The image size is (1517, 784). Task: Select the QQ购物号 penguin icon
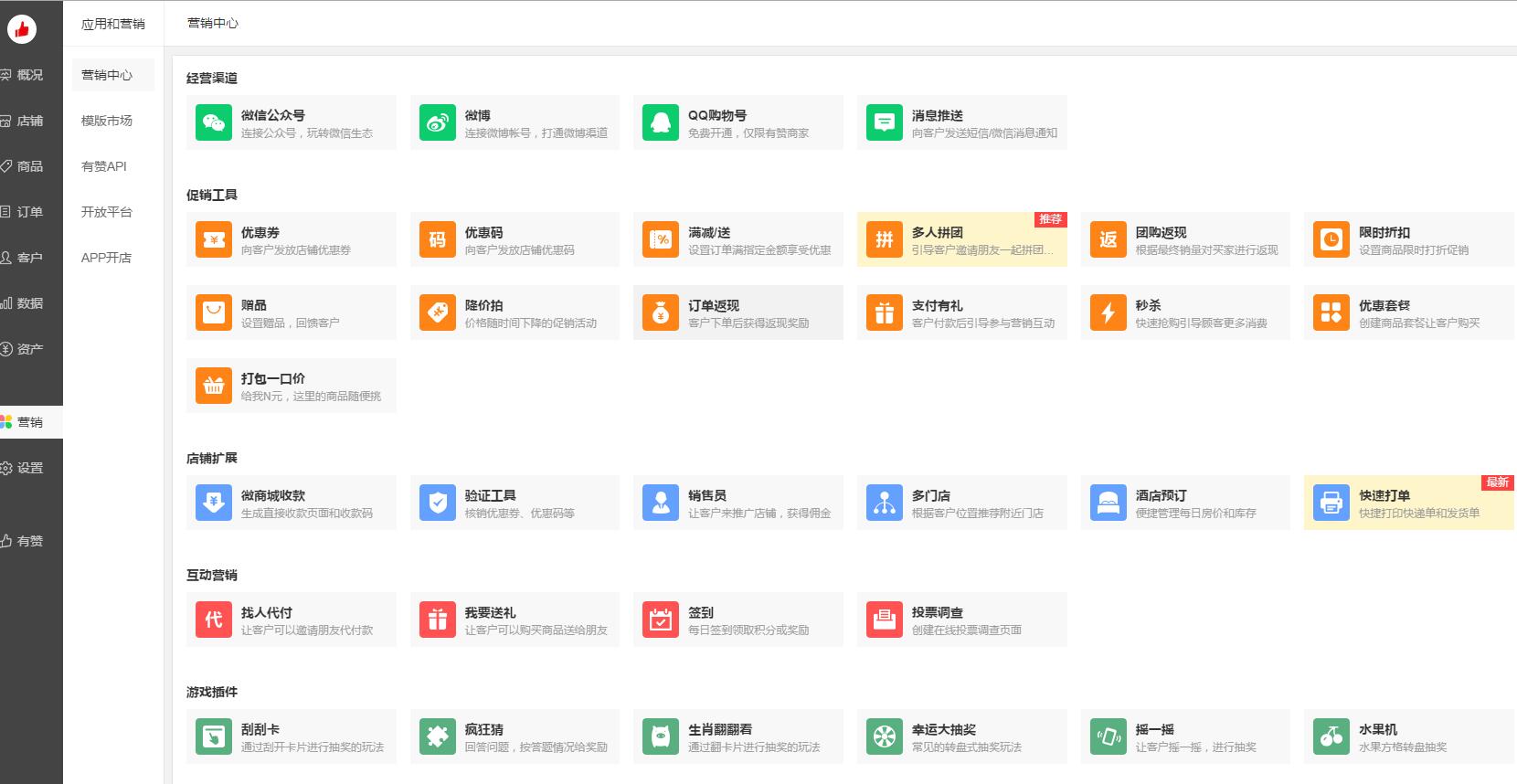661,122
